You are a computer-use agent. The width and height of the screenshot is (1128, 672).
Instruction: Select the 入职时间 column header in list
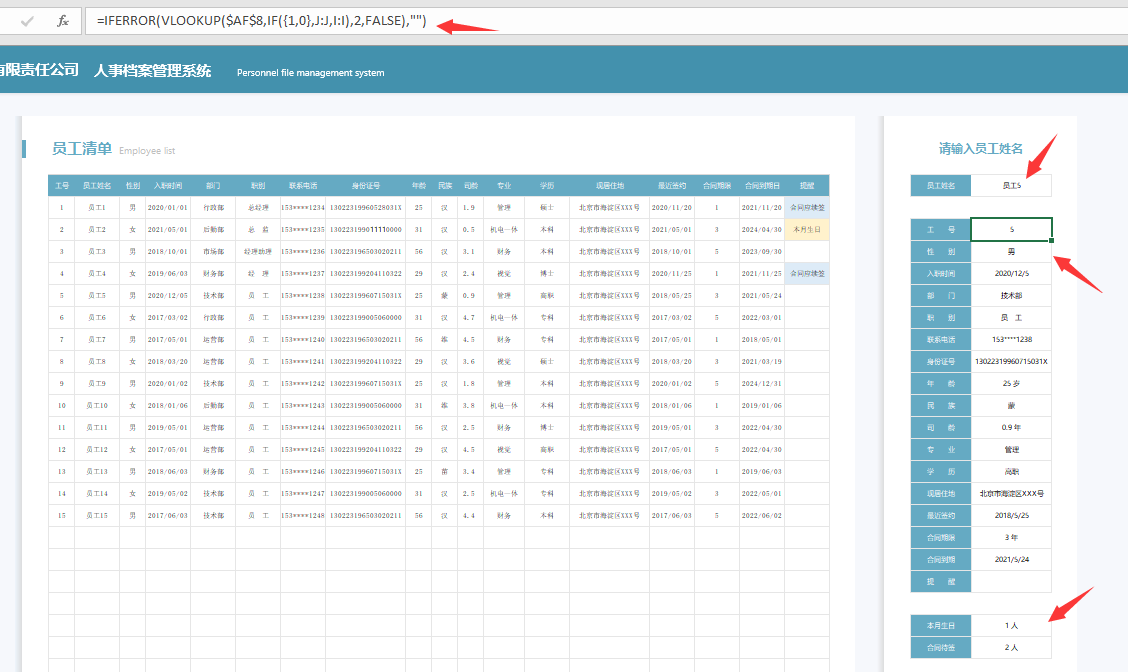tap(168, 186)
